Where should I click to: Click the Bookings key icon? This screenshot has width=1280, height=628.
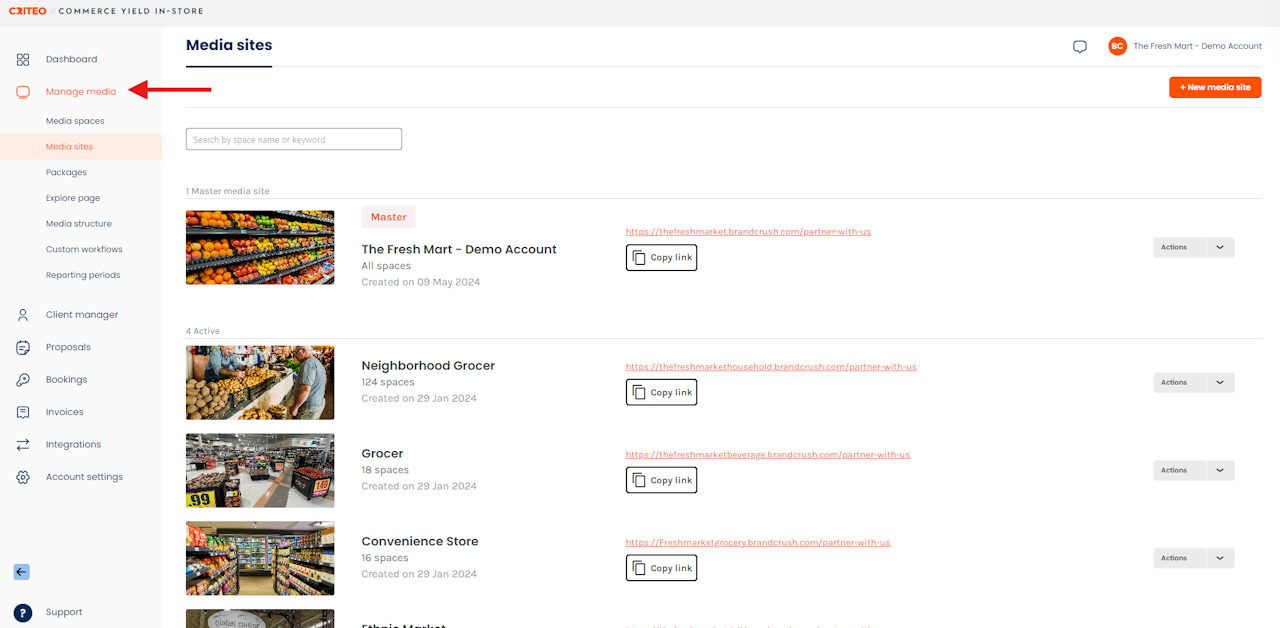click(x=23, y=380)
